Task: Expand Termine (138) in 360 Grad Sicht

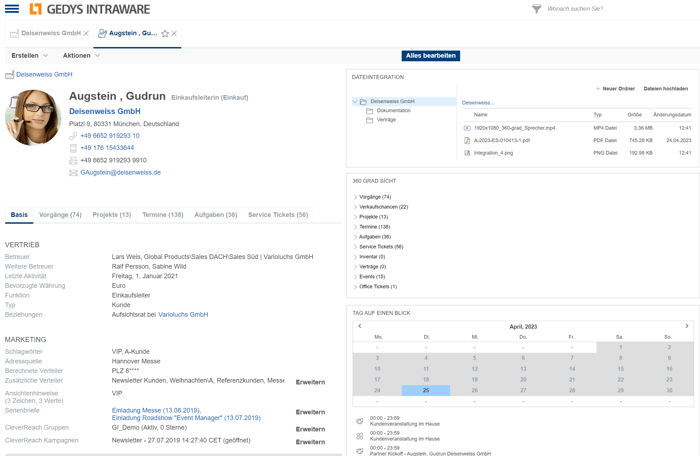Action: pos(355,227)
